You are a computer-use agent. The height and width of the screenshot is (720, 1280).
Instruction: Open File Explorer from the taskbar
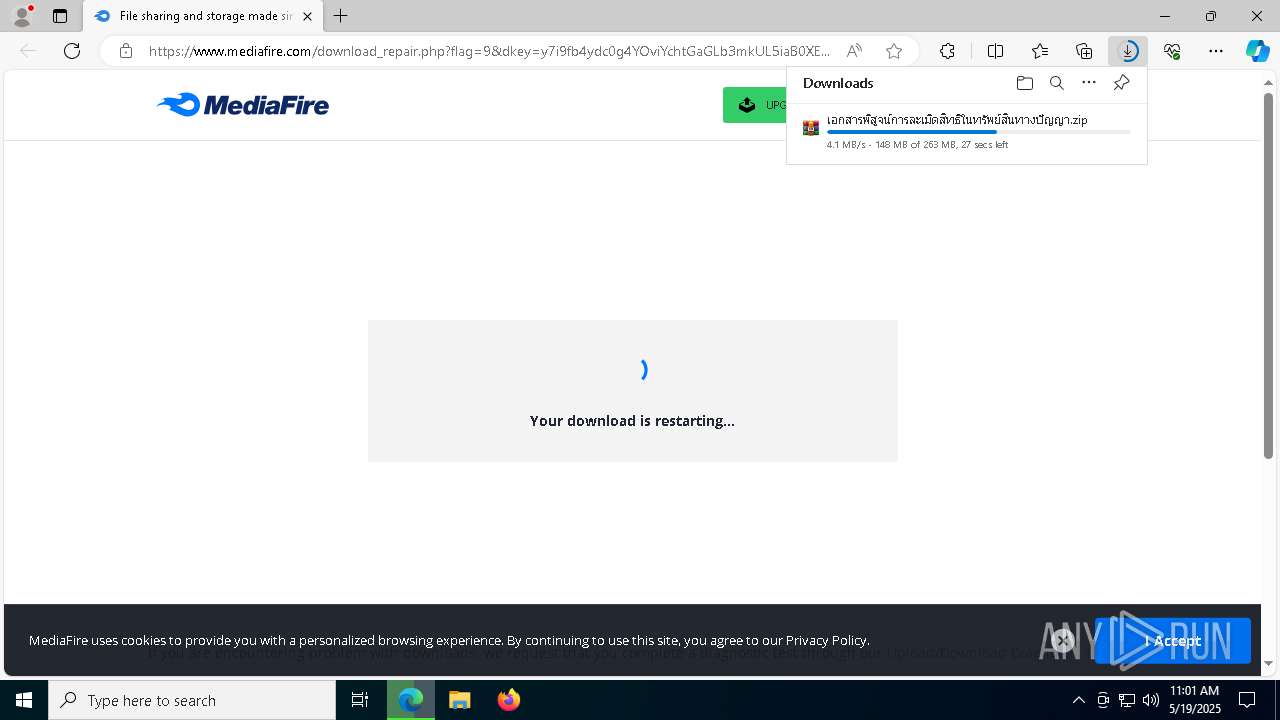click(460, 700)
